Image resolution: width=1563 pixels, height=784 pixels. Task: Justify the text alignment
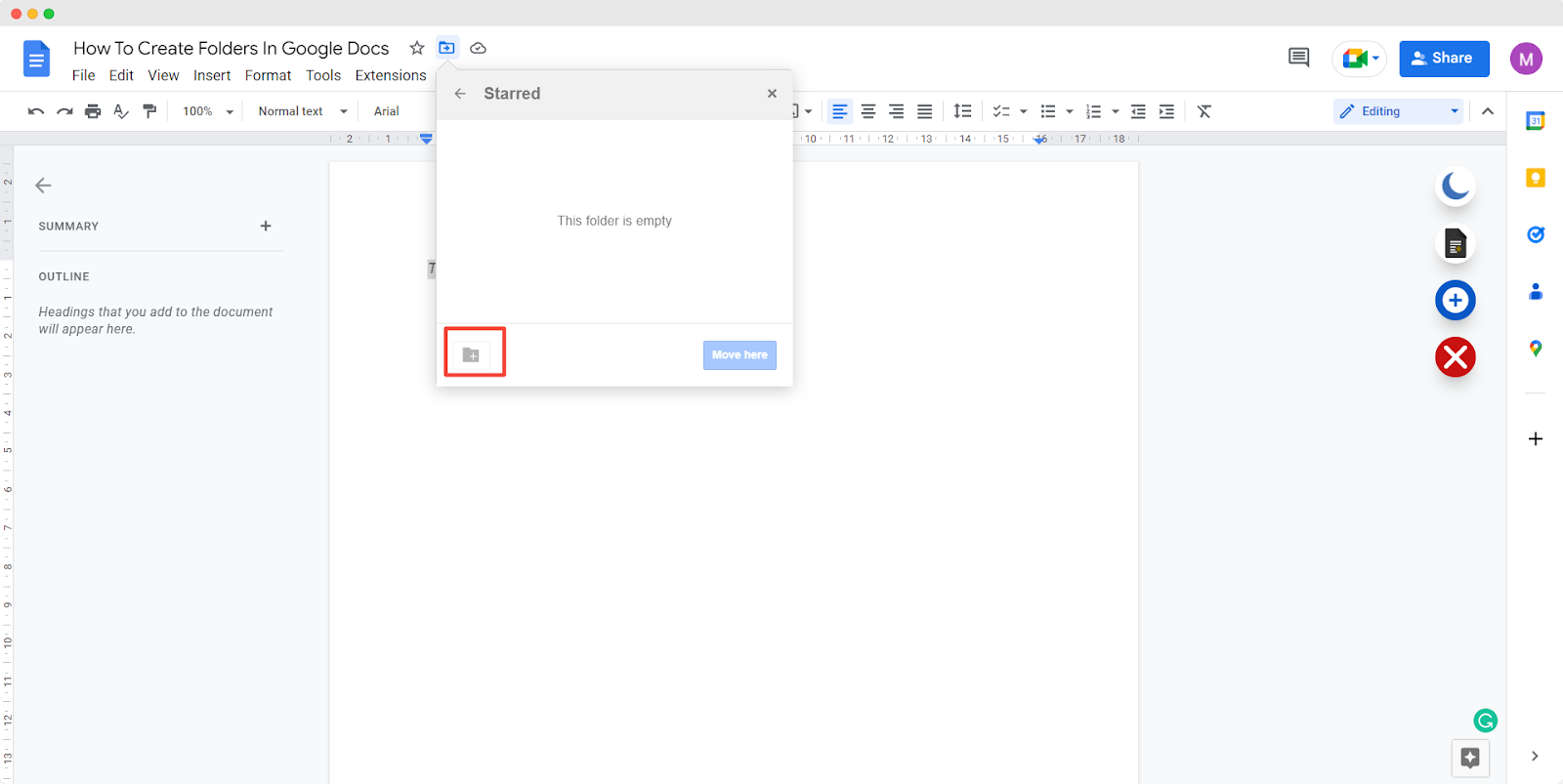[925, 111]
